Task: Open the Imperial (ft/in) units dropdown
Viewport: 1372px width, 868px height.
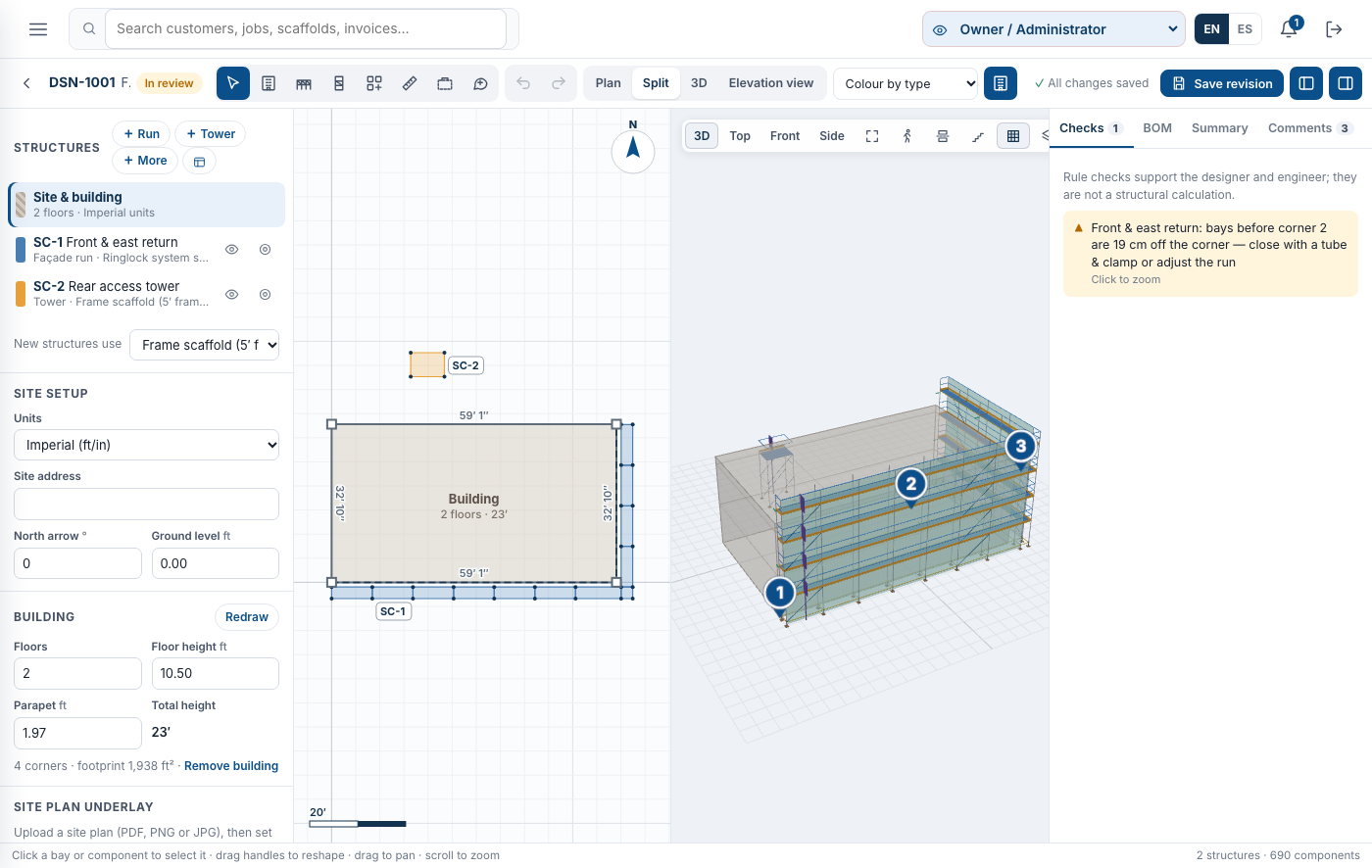Action: [x=146, y=445]
